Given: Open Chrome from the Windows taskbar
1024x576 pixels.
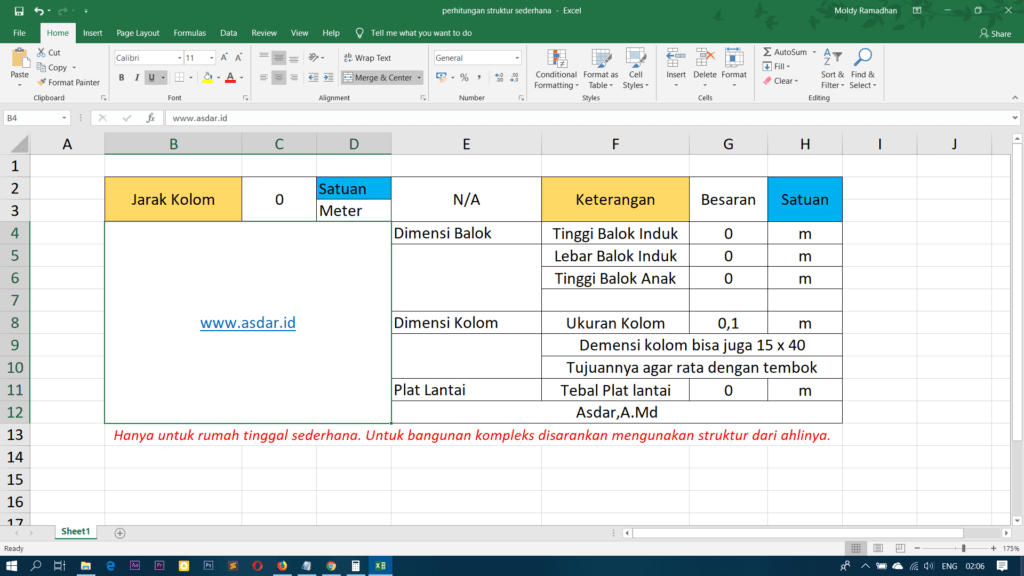Looking at the screenshot, I should (x=331, y=566).
